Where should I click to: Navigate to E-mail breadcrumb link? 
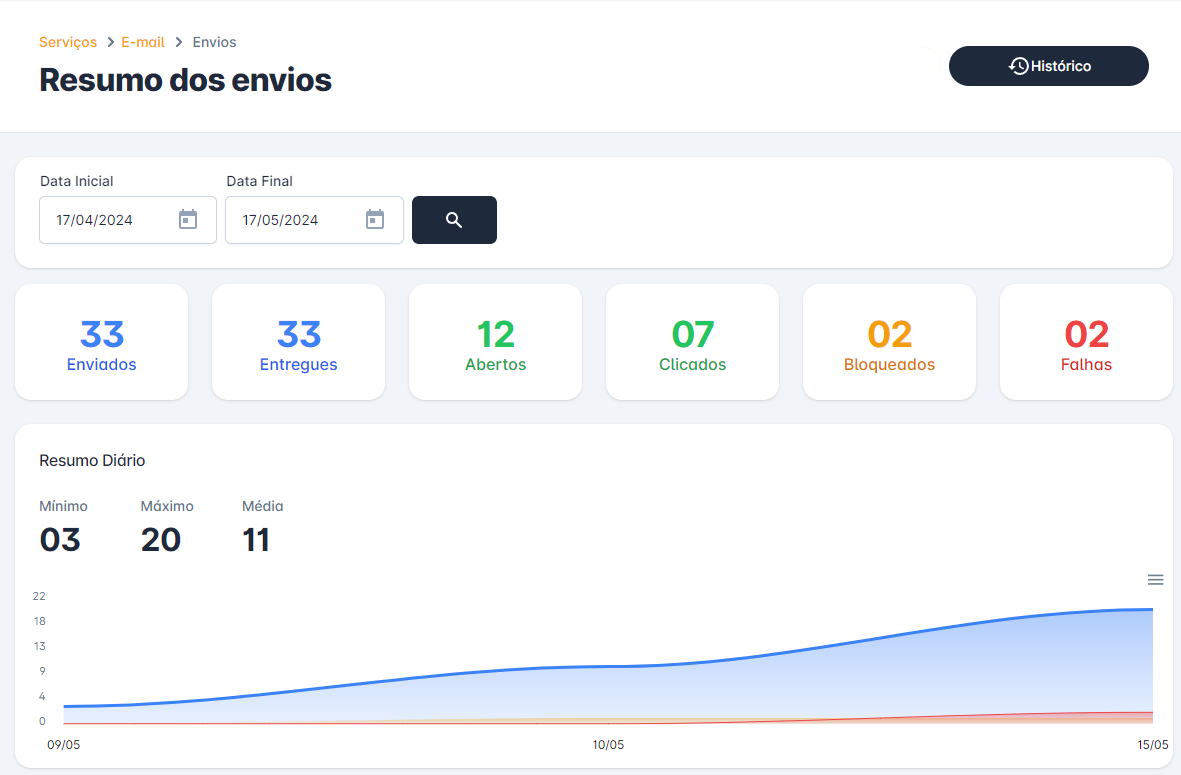coord(144,42)
